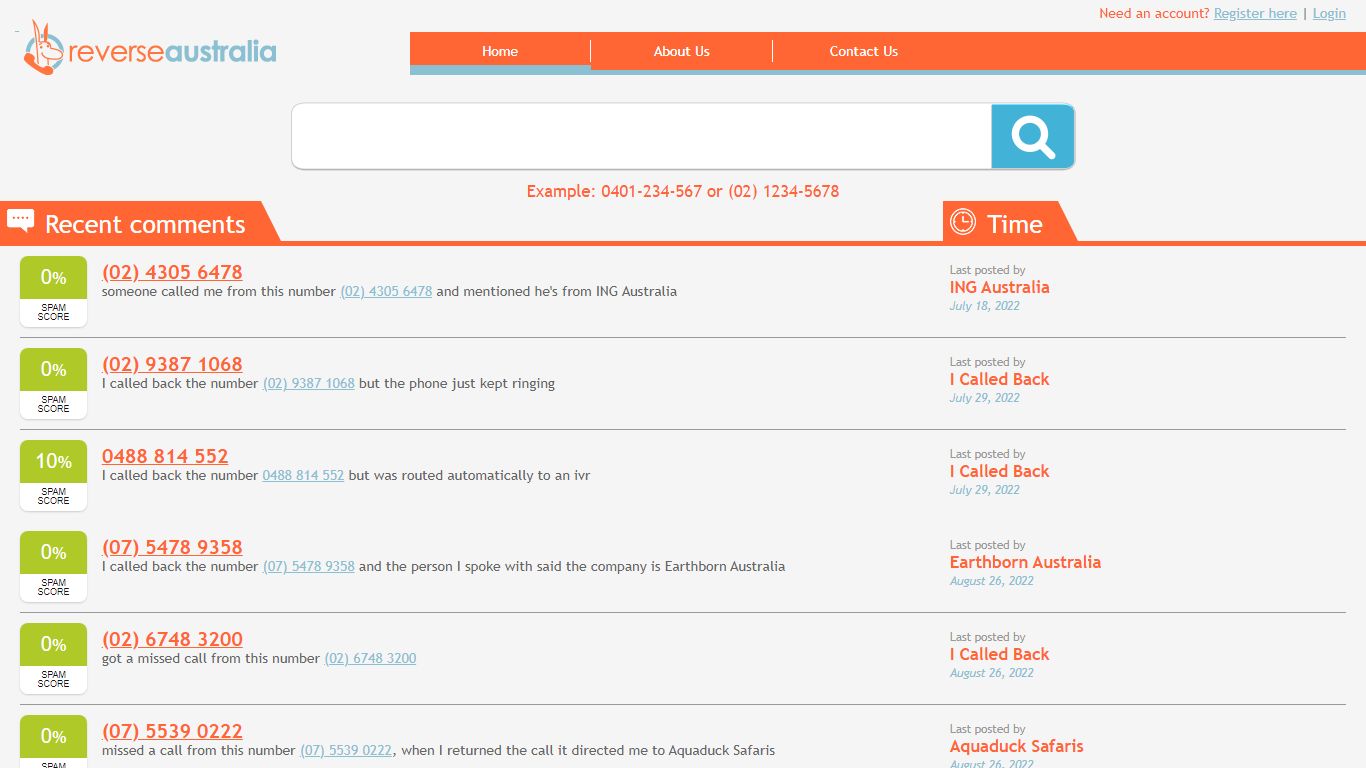Click the July 18, 2022 date

[985, 306]
